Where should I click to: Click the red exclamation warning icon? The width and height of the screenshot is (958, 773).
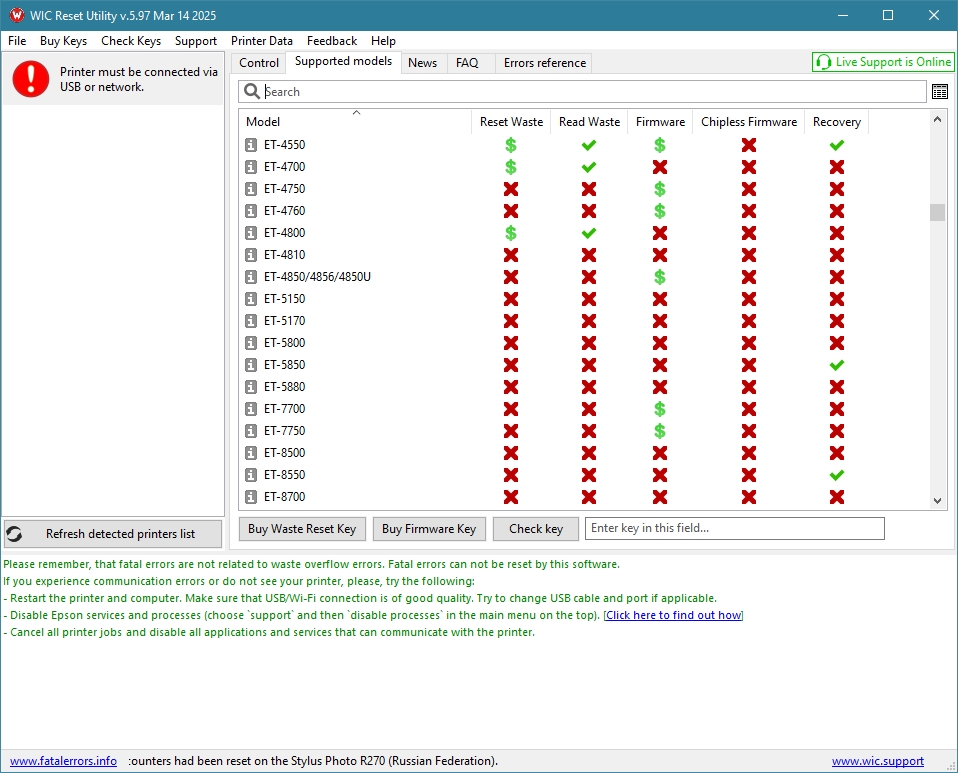click(x=31, y=79)
